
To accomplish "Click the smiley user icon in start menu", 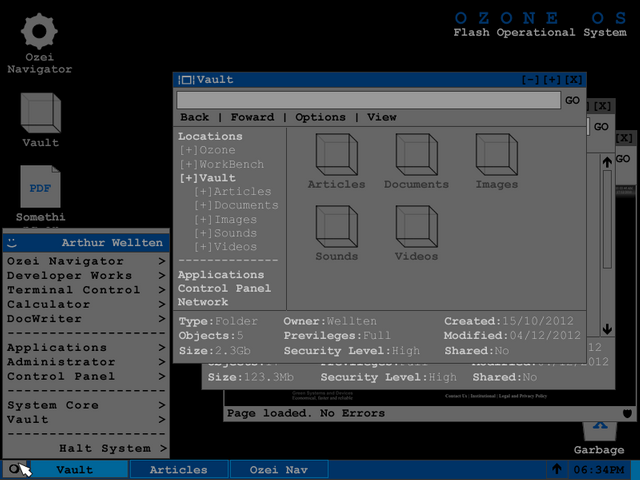I will point(12,243).
